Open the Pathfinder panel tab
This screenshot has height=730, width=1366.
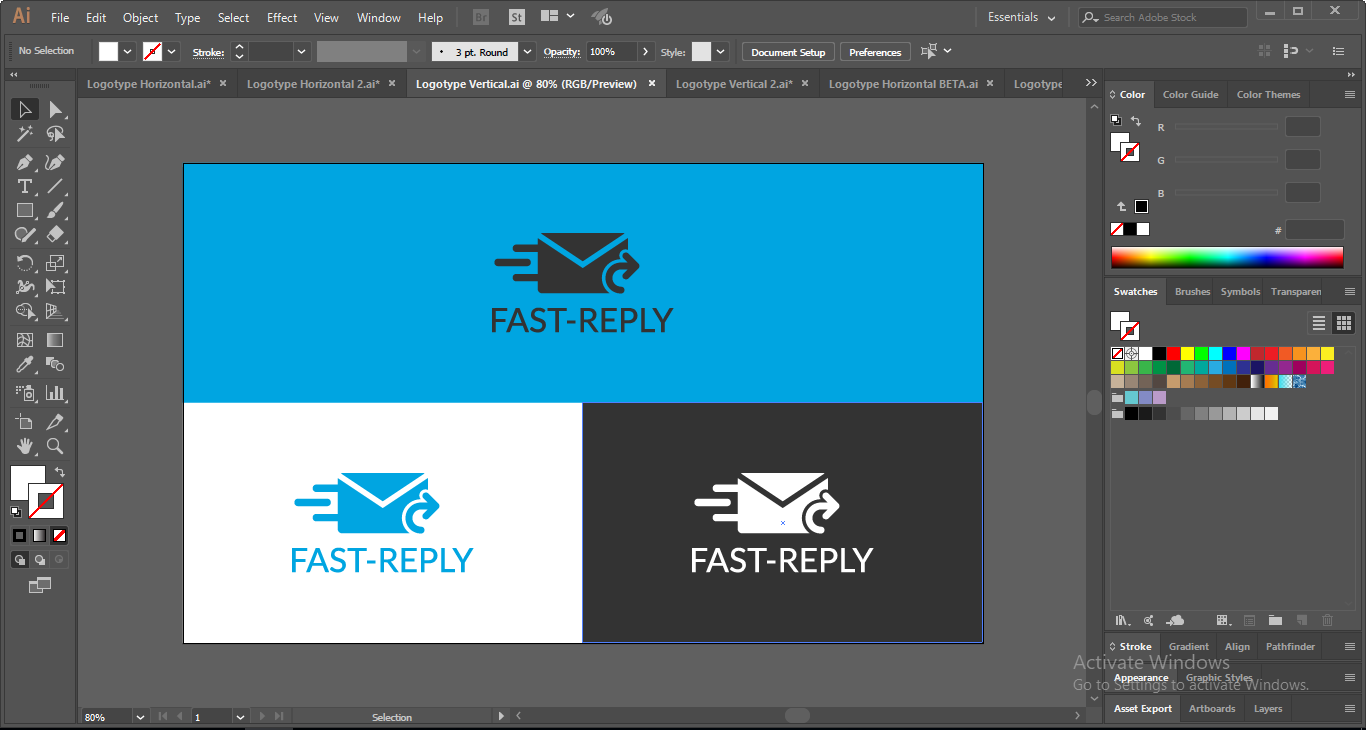point(1290,647)
